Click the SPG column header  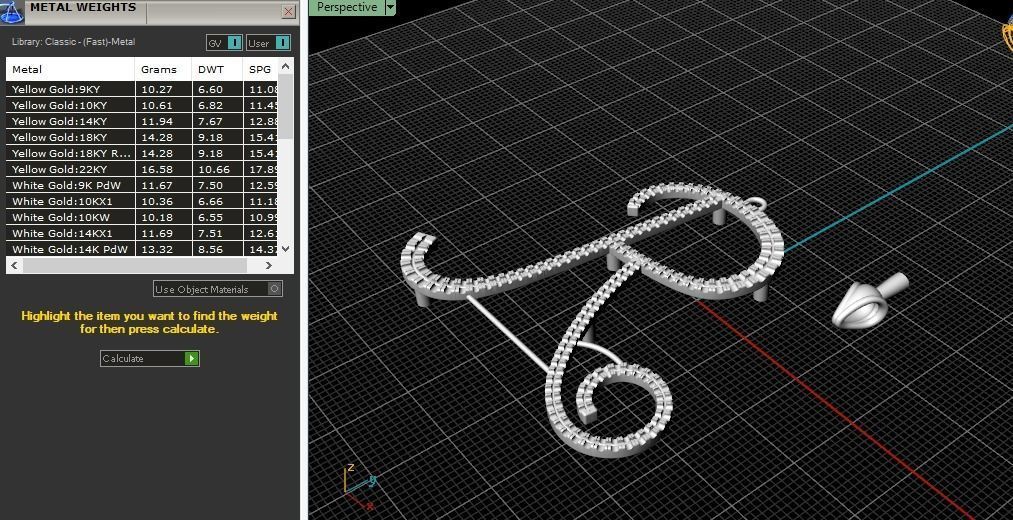point(260,69)
